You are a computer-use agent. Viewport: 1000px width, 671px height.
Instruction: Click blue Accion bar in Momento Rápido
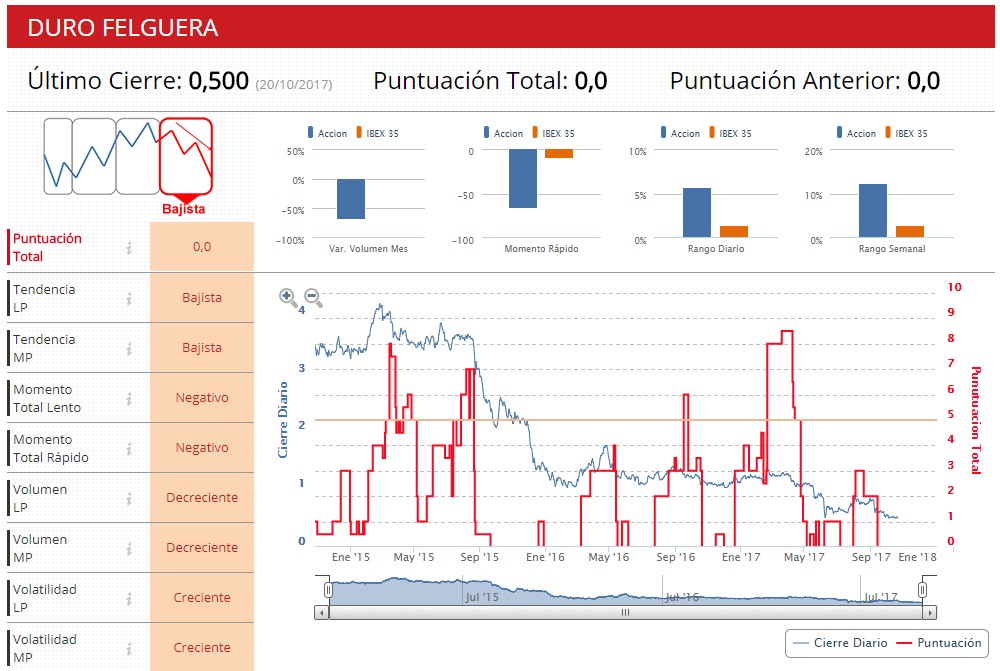pyautogui.click(x=523, y=179)
